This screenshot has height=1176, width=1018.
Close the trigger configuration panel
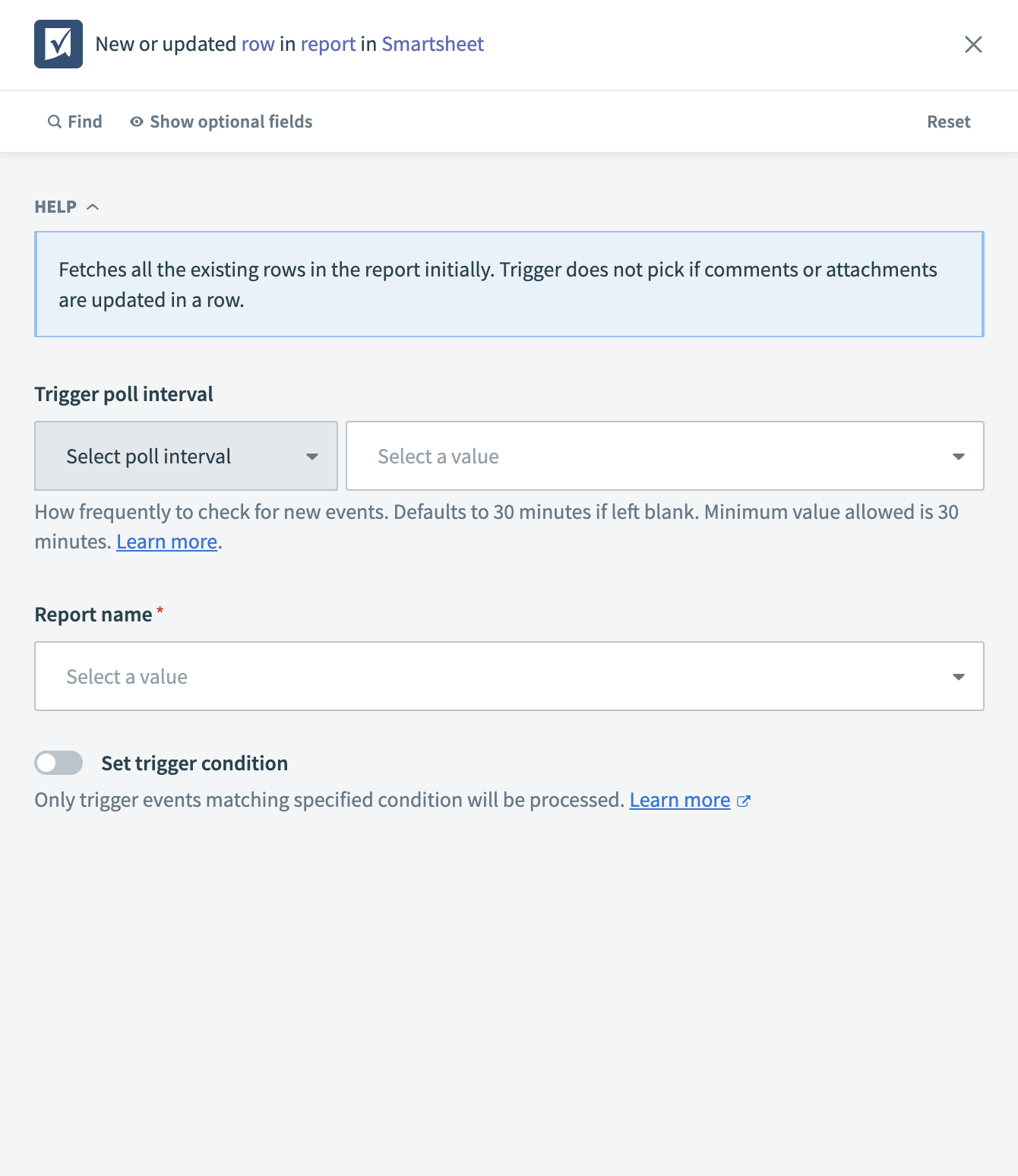pyautogui.click(x=973, y=44)
